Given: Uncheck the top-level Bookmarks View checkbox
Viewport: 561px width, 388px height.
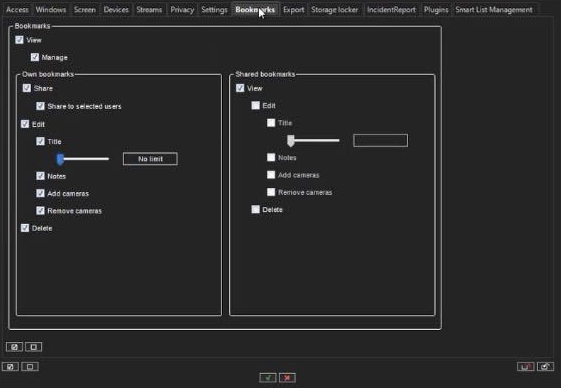Looking at the screenshot, I should (x=19, y=40).
